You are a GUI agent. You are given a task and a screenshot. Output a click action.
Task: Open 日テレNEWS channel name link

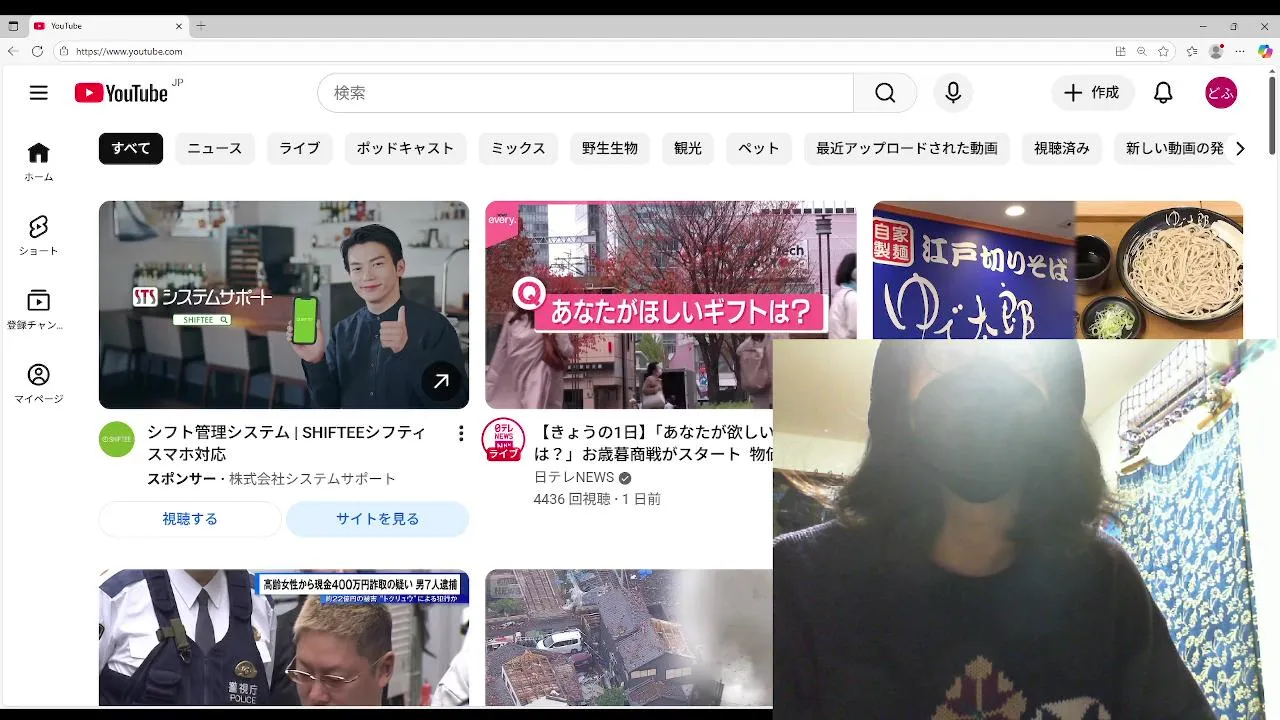[574, 478]
